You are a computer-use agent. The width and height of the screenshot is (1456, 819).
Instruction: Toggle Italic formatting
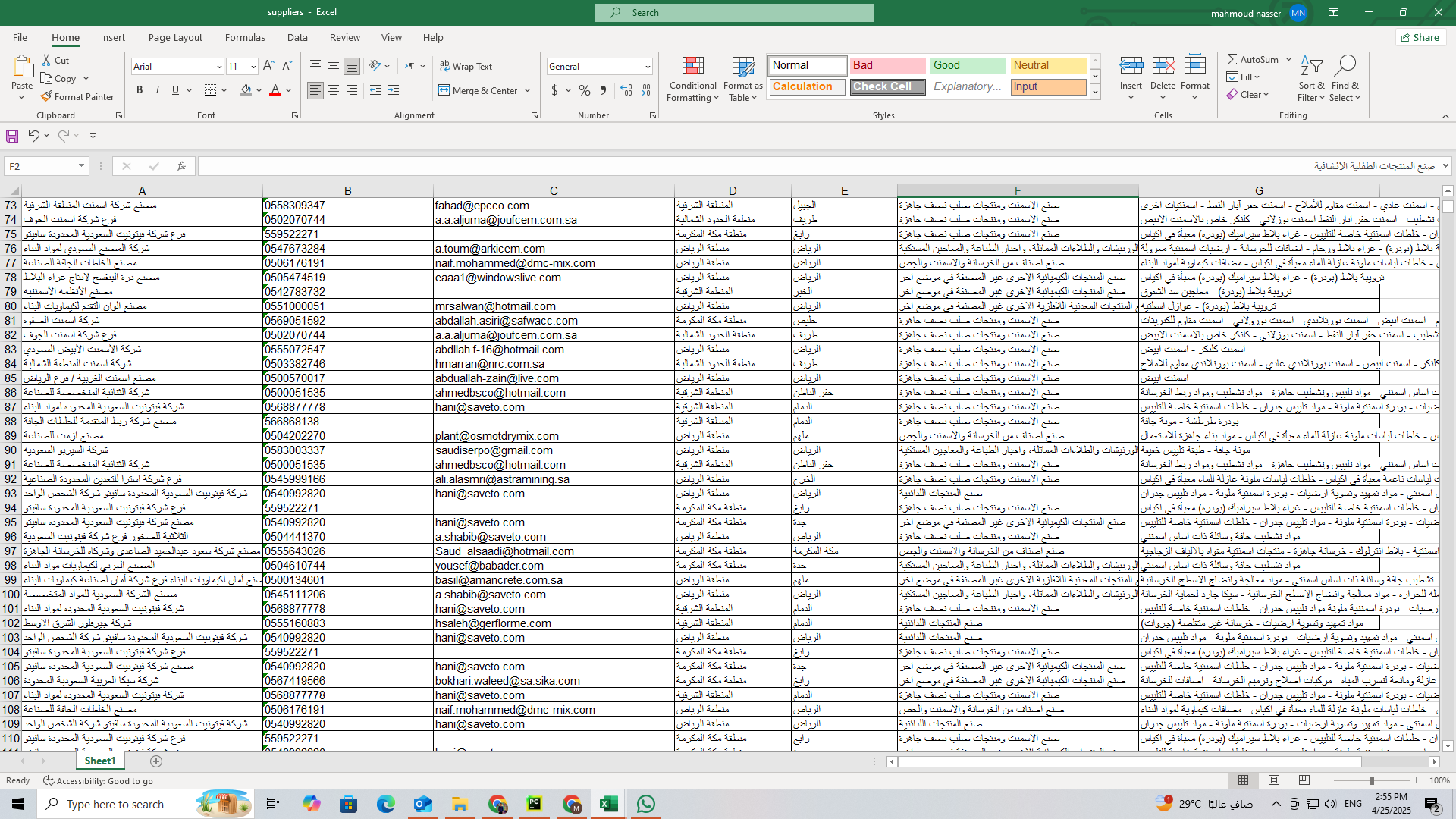point(158,90)
